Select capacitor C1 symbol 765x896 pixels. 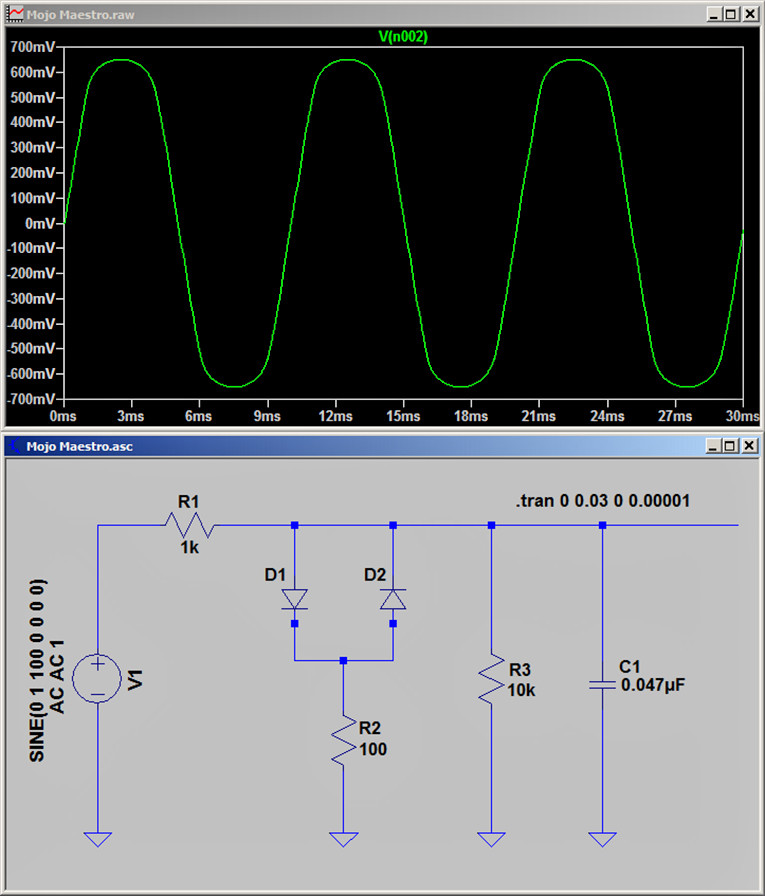point(602,684)
